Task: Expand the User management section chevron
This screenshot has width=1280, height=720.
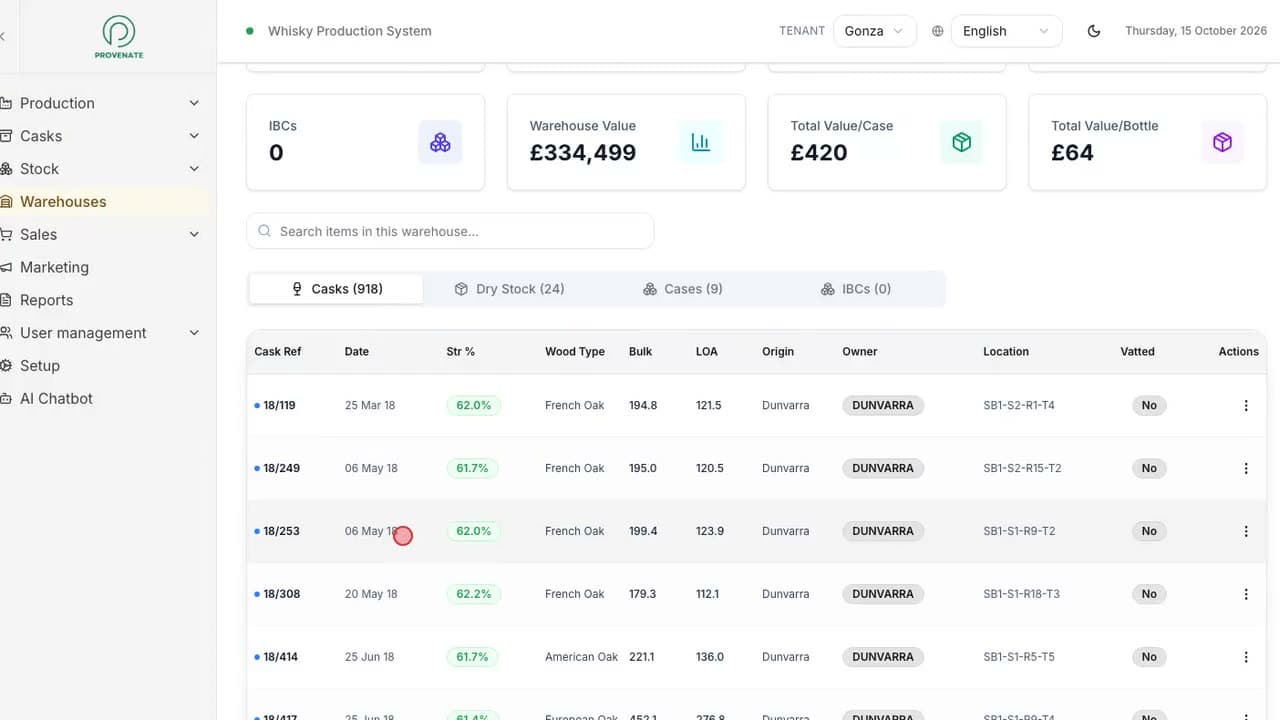Action: point(194,333)
